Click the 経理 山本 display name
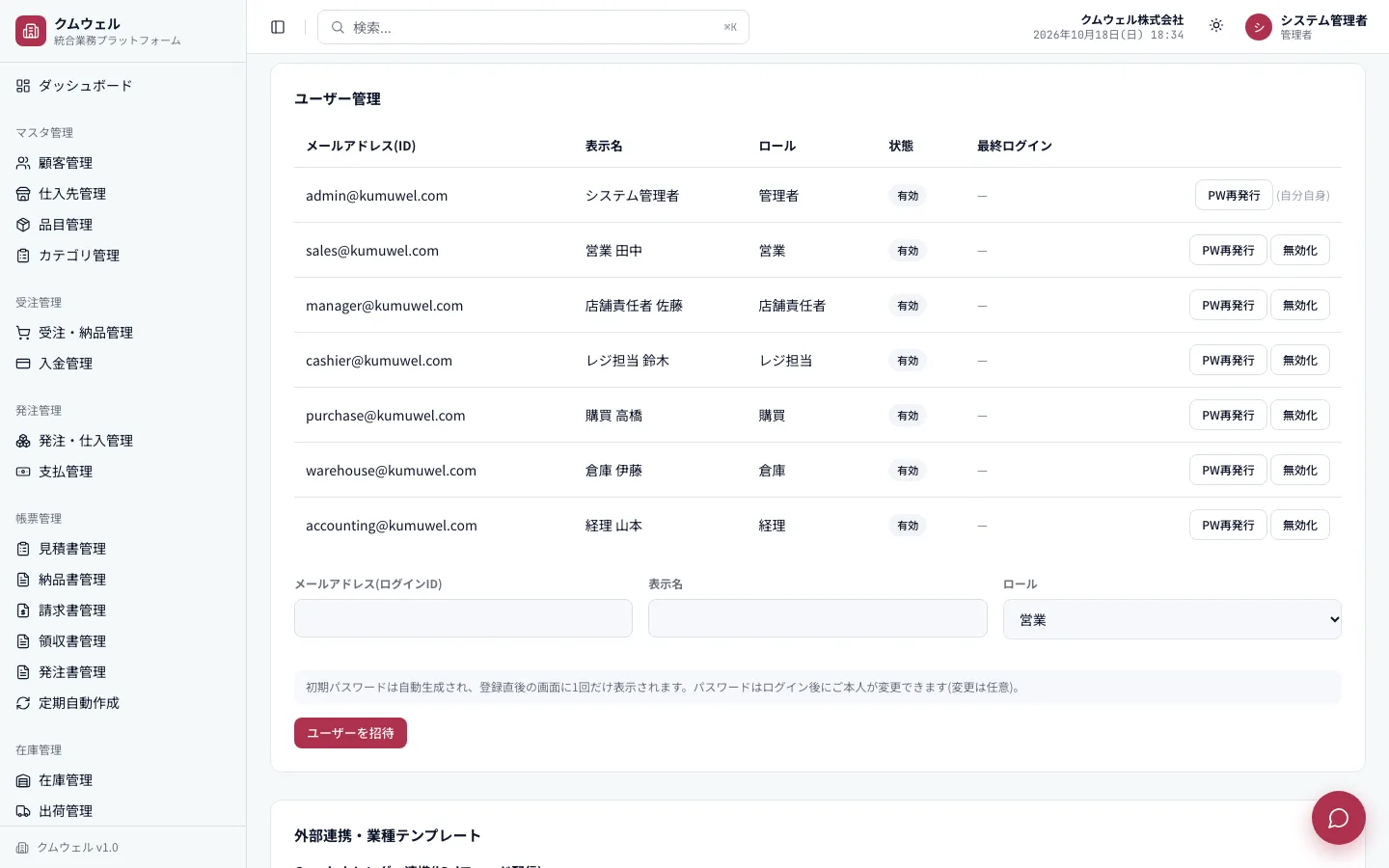This screenshot has height=868, width=1389. click(x=613, y=526)
